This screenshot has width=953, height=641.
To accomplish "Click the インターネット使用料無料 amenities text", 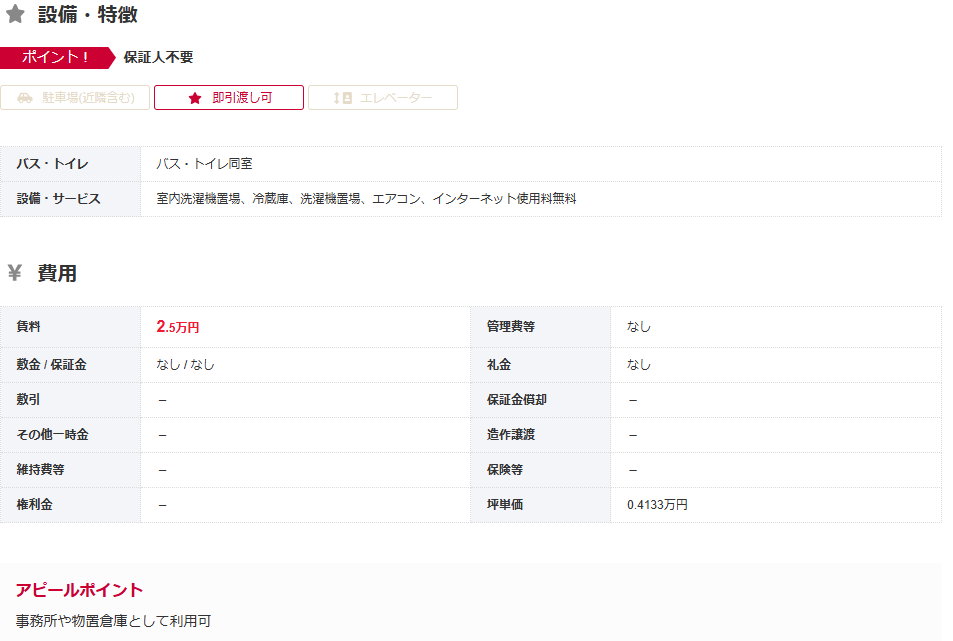I will 504,199.
